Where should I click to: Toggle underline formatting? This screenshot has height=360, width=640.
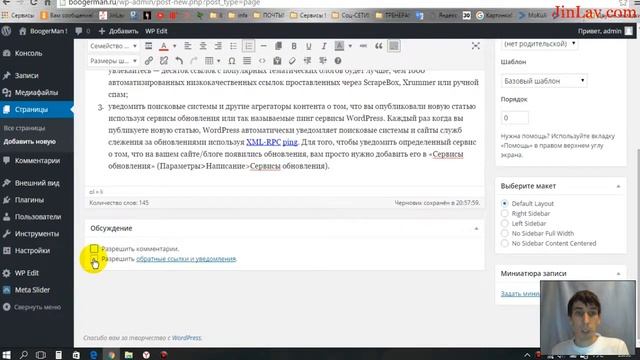[x=309, y=46]
